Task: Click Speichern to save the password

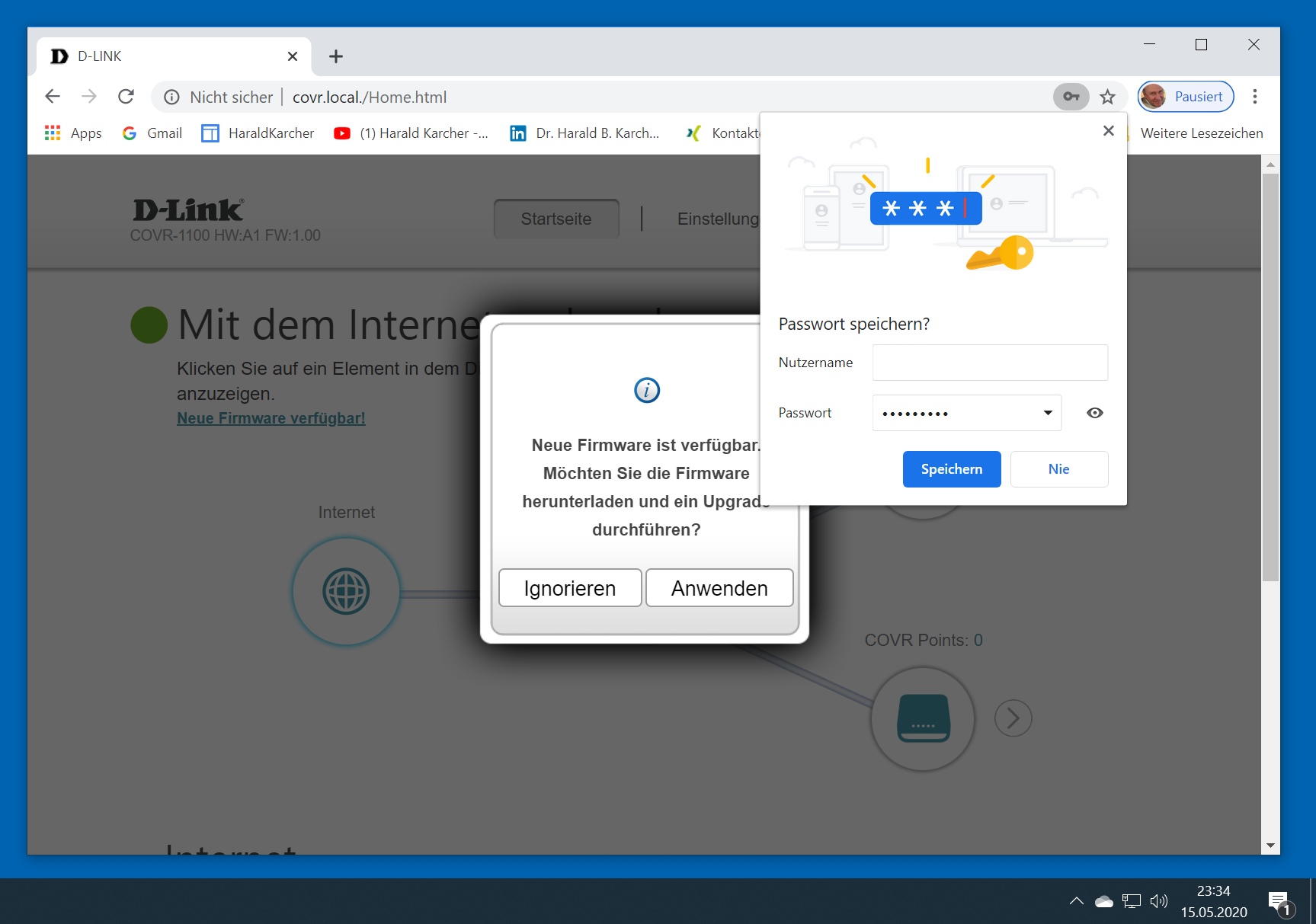Action: click(952, 469)
